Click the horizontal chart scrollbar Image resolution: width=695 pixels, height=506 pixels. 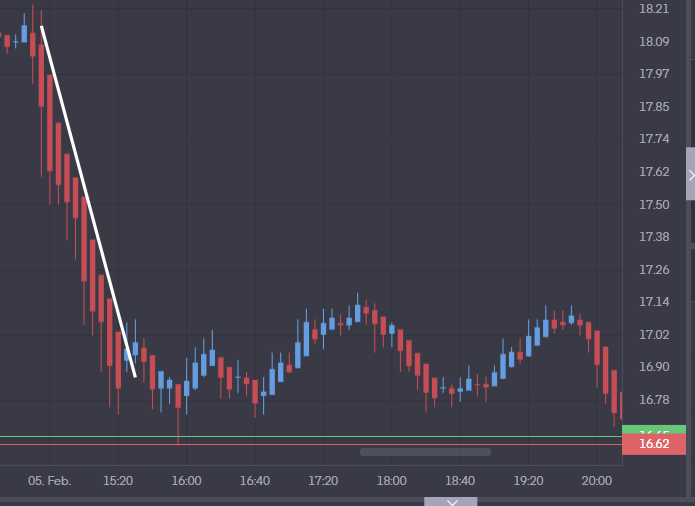425,452
